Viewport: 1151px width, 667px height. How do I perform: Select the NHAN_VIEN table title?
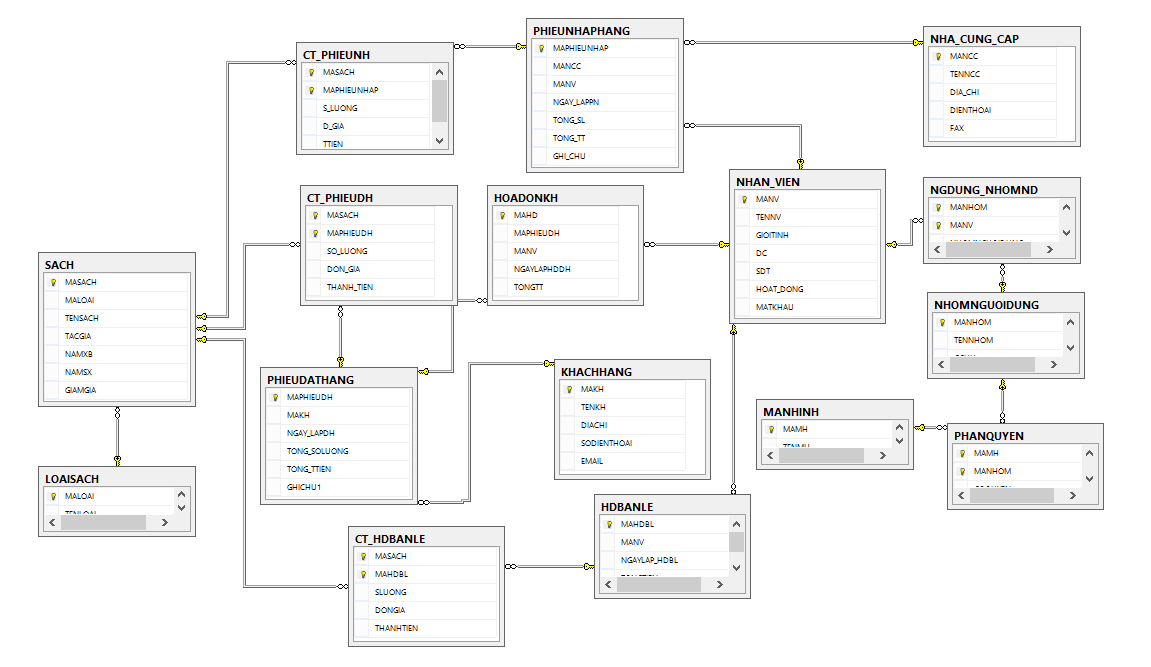(768, 182)
